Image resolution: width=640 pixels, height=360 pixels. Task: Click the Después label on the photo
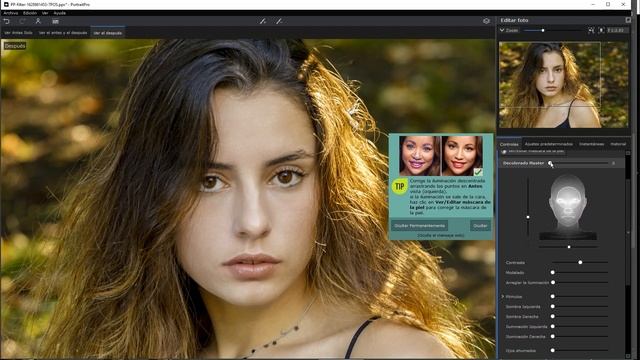pyautogui.click(x=15, y=46)
